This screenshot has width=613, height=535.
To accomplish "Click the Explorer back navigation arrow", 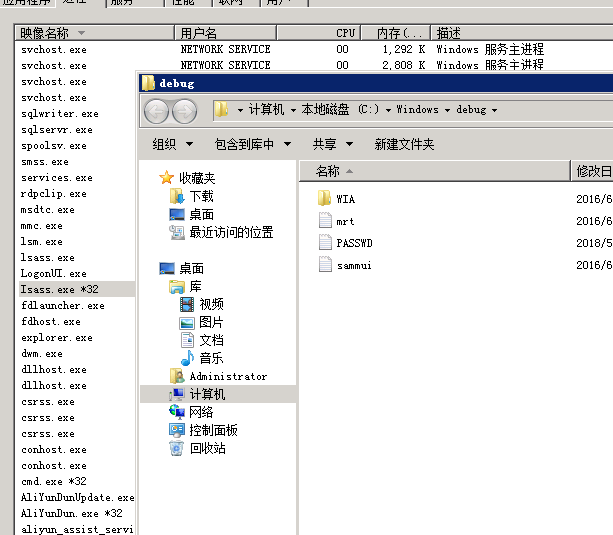I will click(x=156, y=111).
